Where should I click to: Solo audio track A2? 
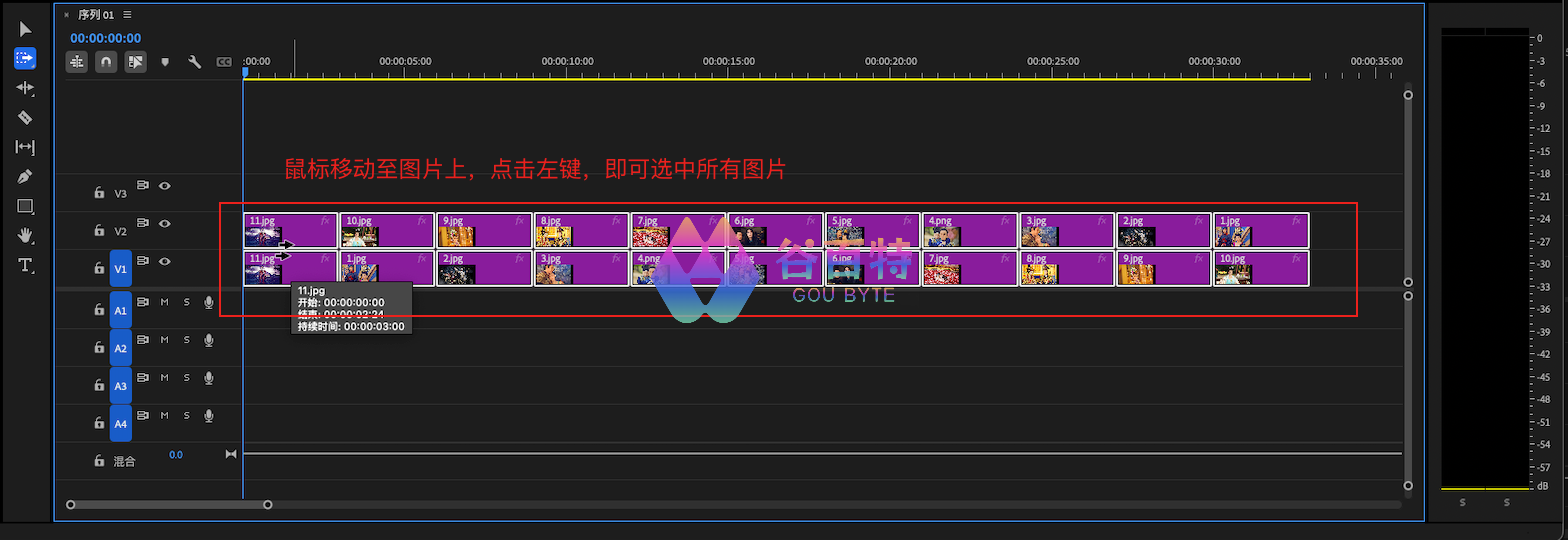pos(186,340)
